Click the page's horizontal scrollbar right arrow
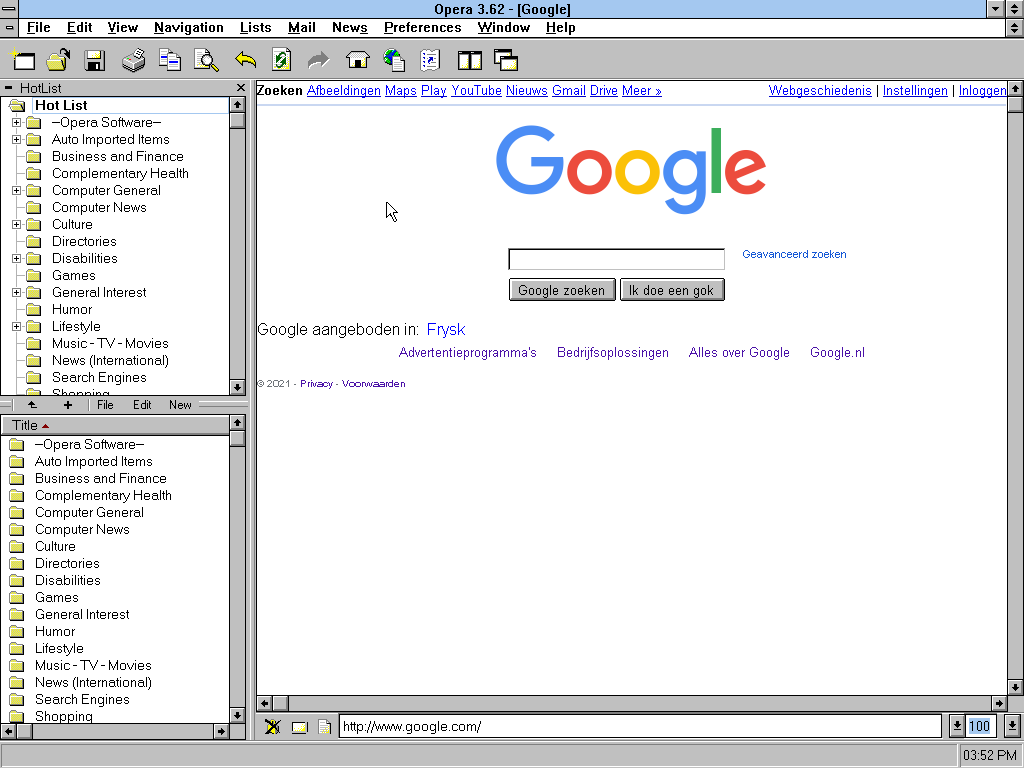 pyautogui.click(x=999, y=703)
